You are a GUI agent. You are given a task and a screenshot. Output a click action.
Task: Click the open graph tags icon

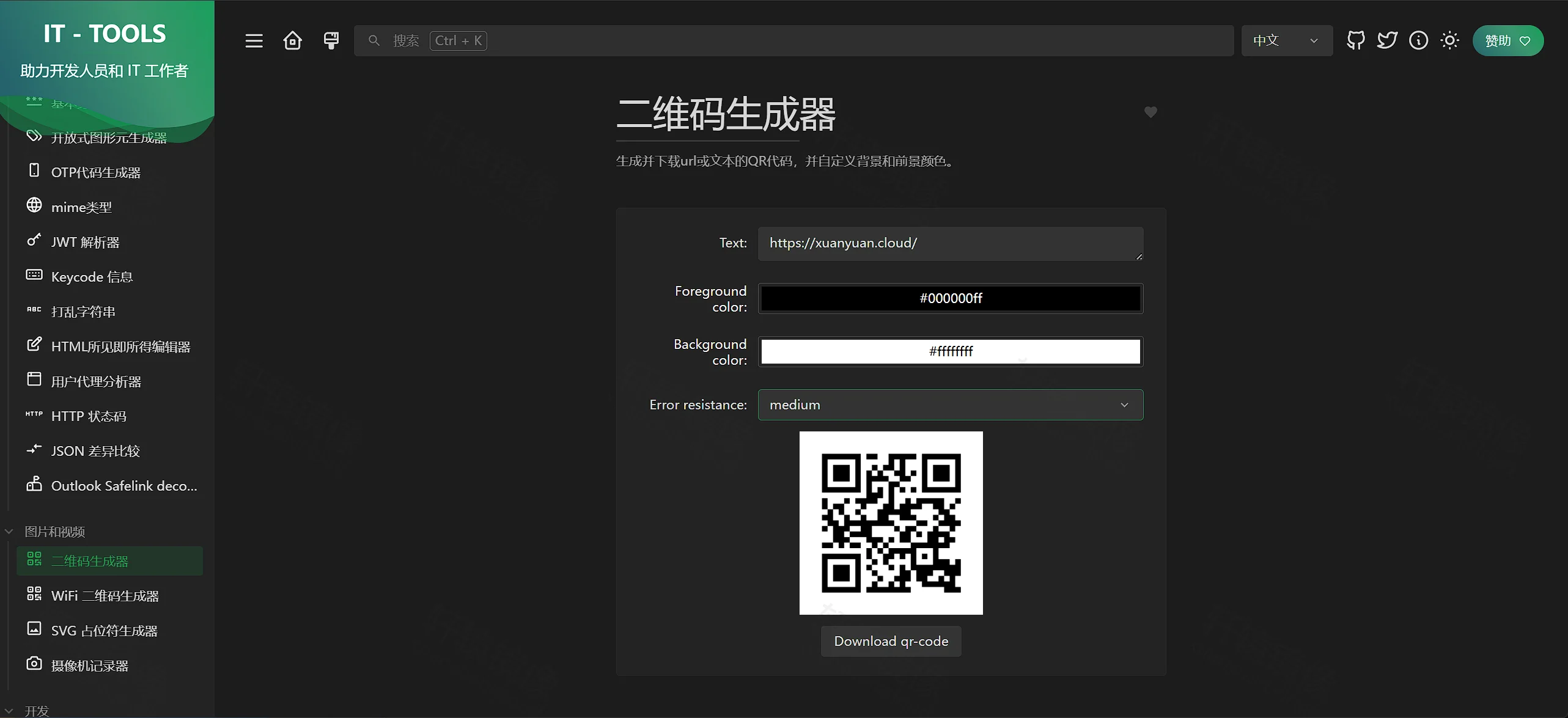tap(34, 136)
